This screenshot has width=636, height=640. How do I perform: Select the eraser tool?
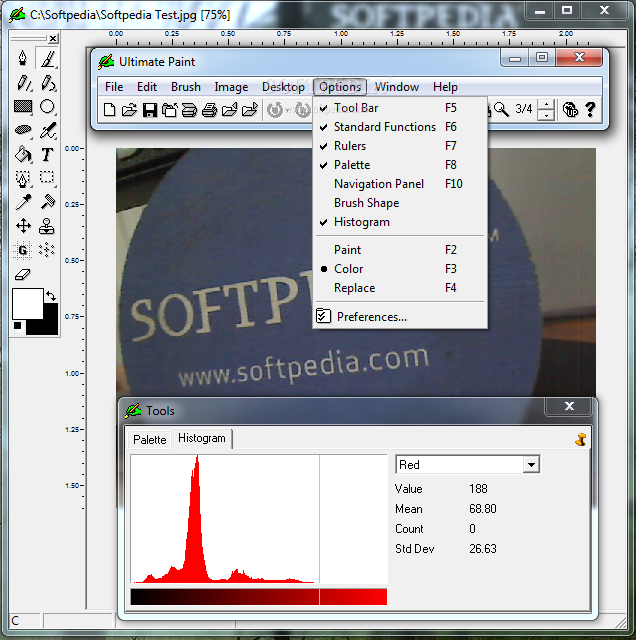23,274
